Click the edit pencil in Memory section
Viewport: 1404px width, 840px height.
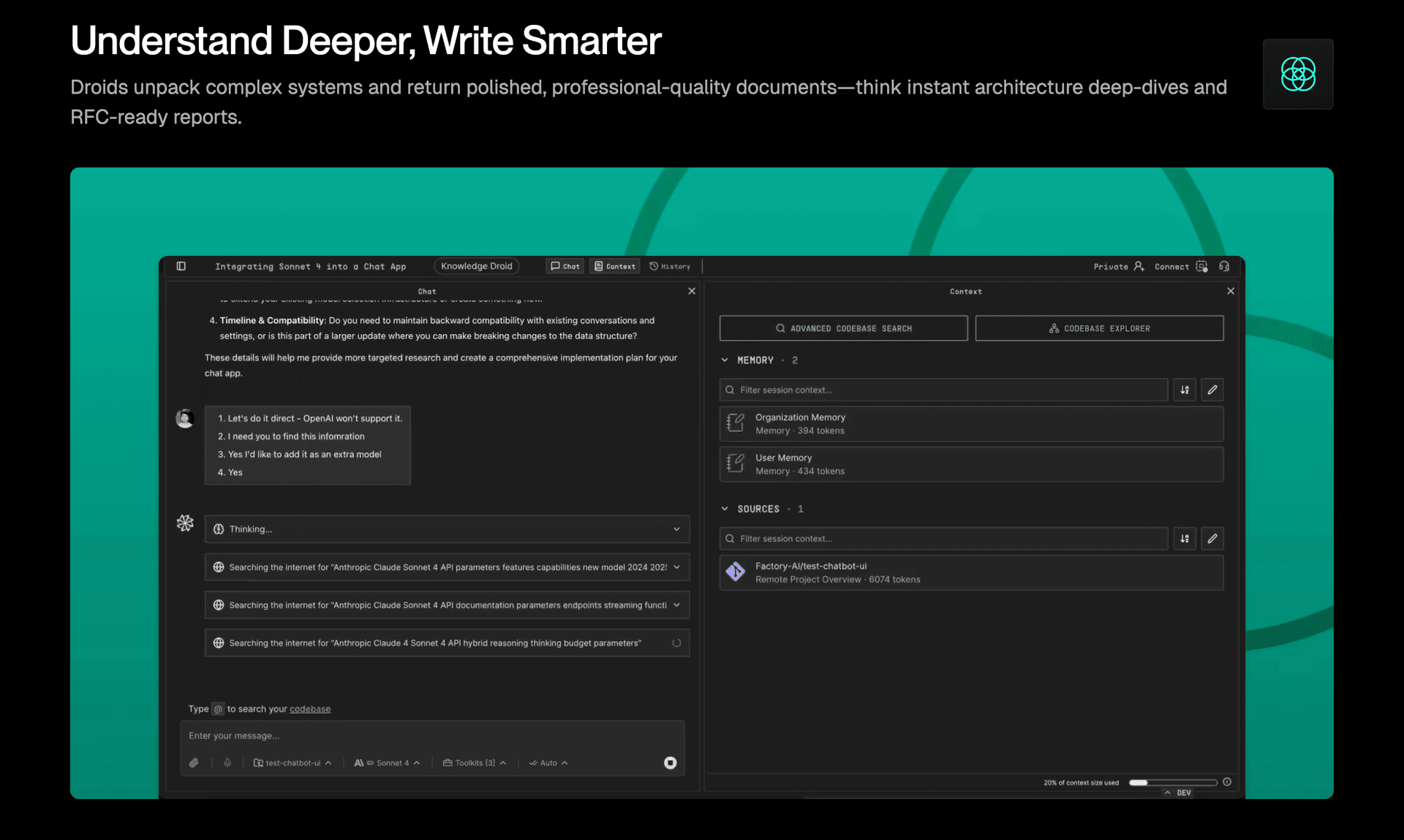1212,390
